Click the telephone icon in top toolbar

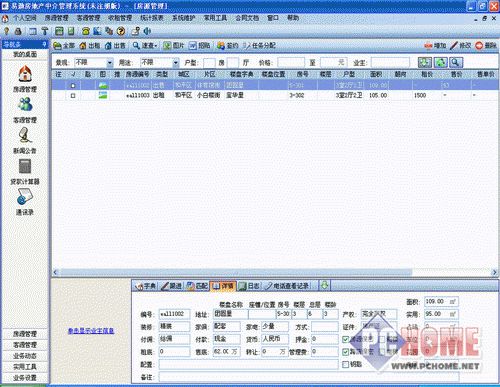86,31
